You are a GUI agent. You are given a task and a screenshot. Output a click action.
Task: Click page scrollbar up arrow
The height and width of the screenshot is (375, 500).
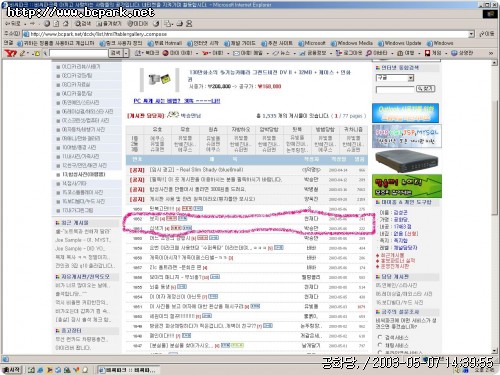pos(495,63)
